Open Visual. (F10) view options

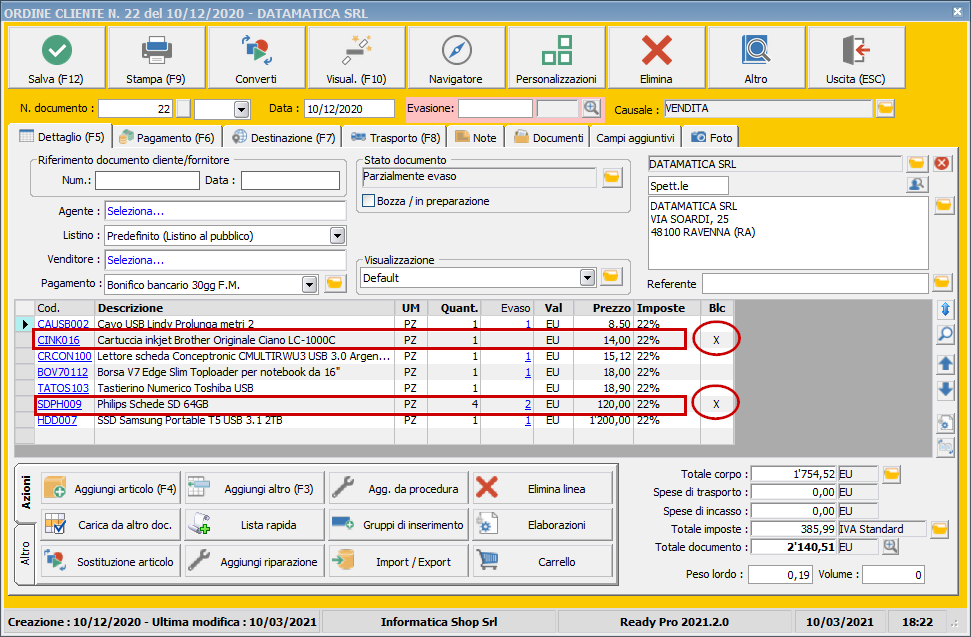tap(357, 57)
